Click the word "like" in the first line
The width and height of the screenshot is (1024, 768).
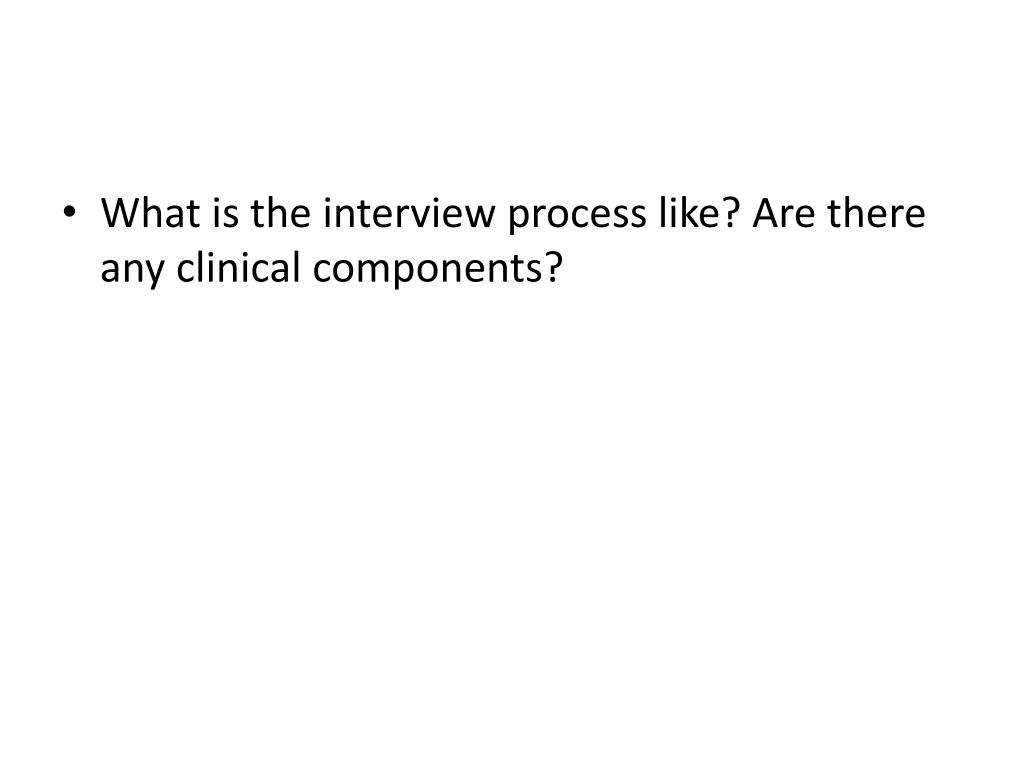pyautogui.click(x=688, y=212)
